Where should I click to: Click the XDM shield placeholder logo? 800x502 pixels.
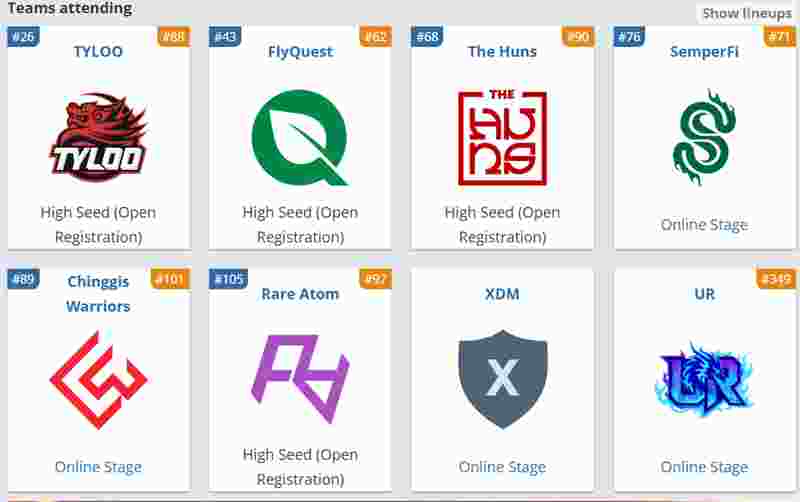pyautogui.click(x=502, y=379)
